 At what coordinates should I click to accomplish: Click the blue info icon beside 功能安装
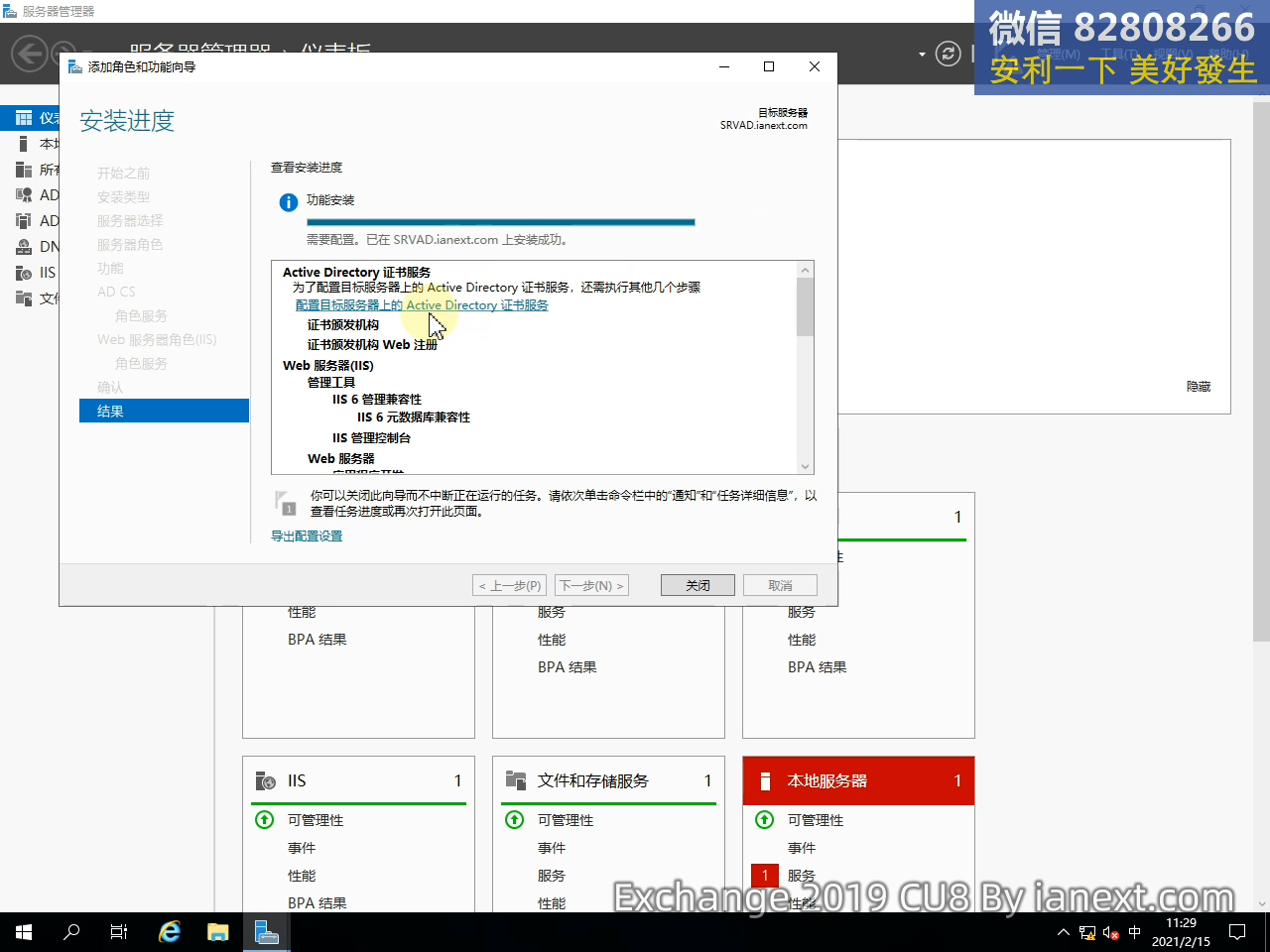pyautogui.click(x=289, y=202)
